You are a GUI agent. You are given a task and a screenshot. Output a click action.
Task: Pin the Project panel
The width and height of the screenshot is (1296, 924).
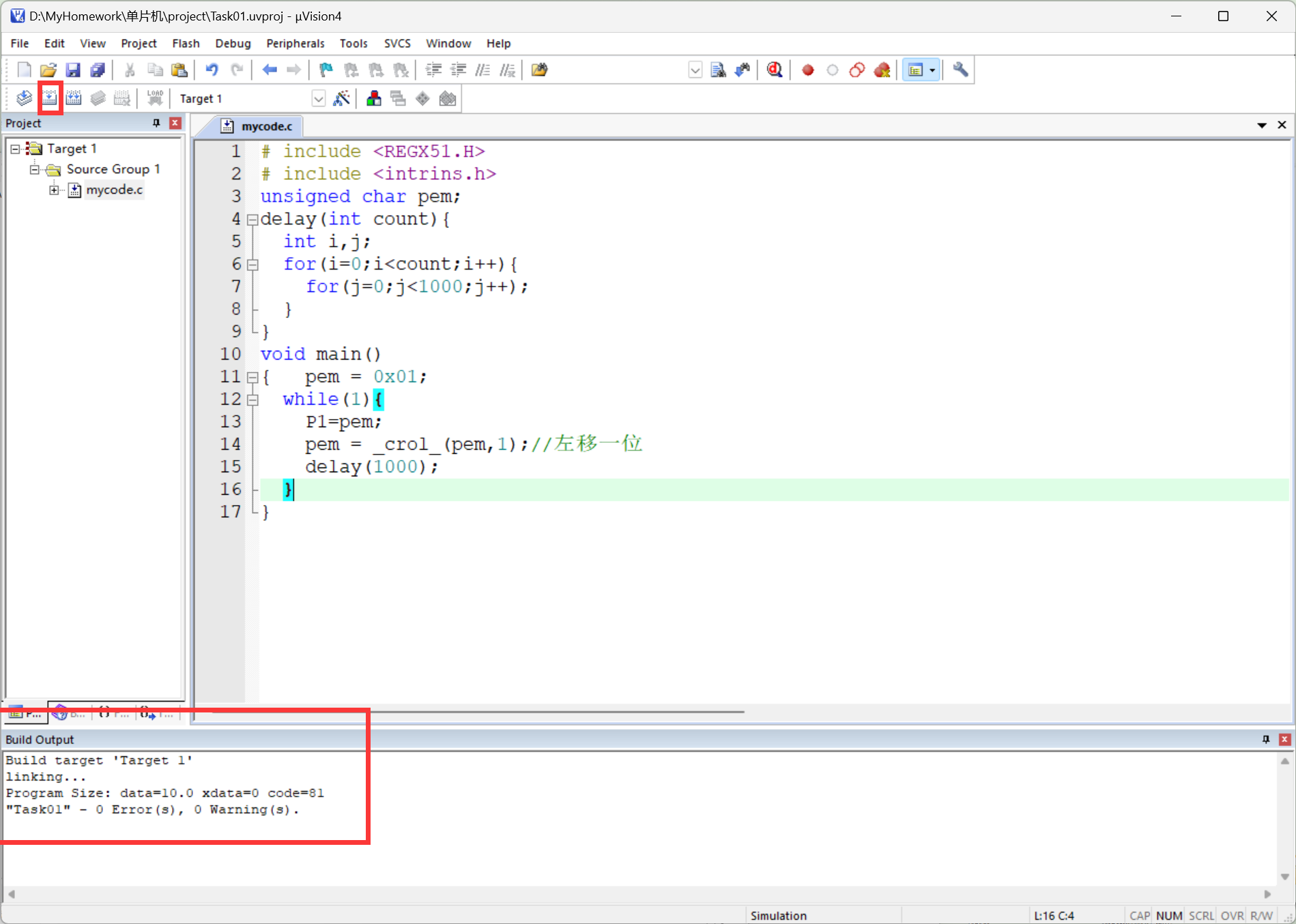pos(156,123)
